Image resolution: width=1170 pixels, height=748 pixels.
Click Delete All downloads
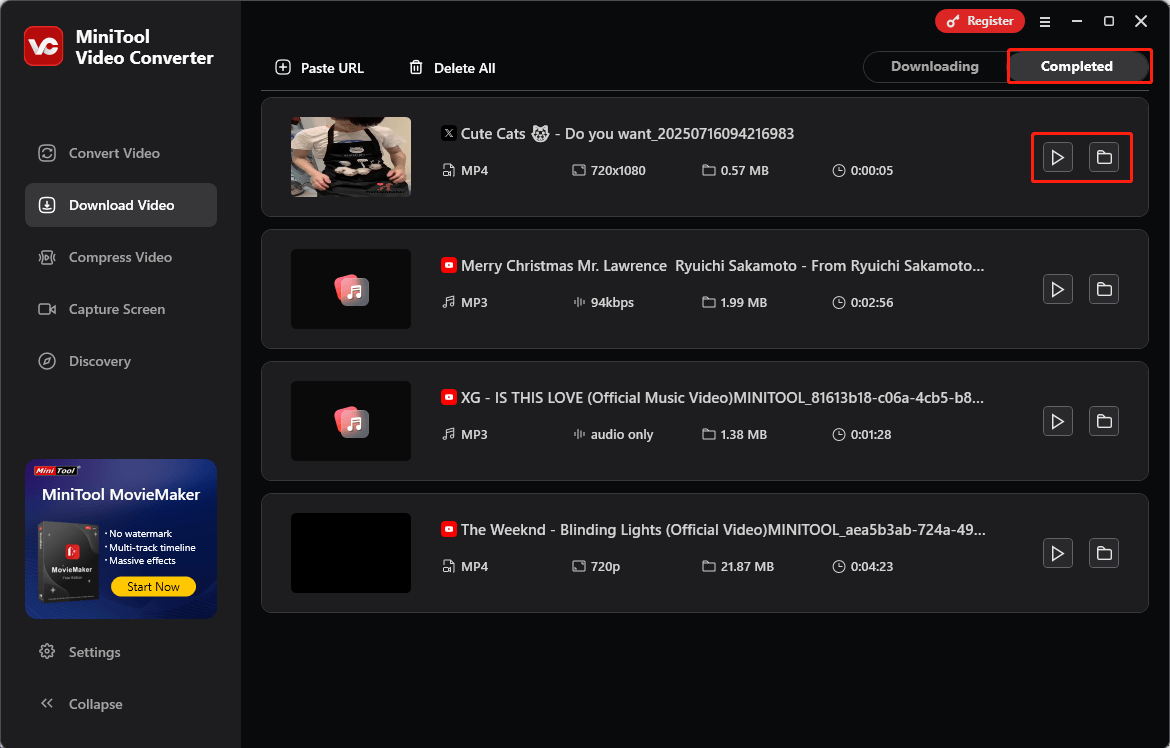click(452, 68)
